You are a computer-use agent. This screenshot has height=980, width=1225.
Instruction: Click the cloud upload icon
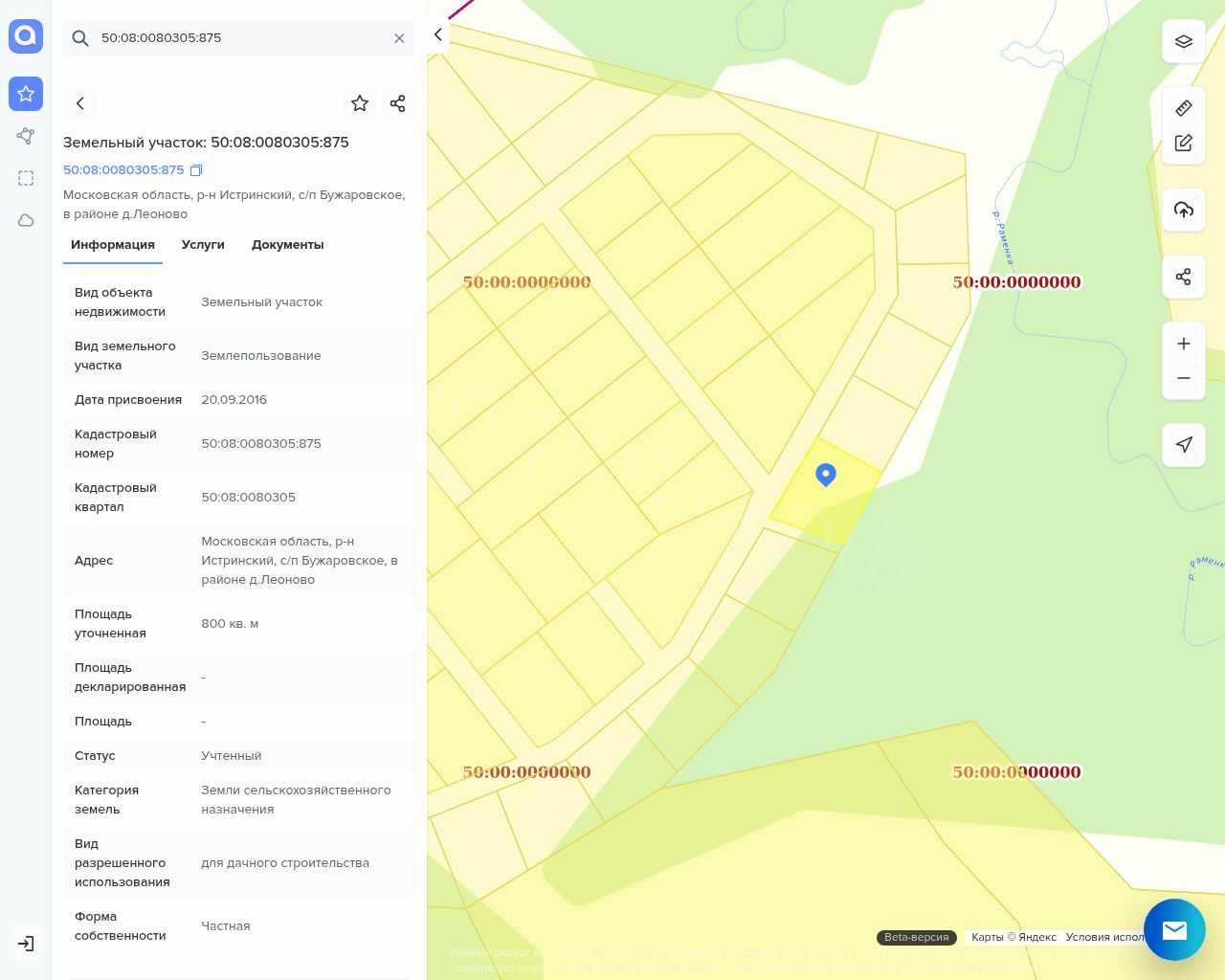(1183, 210)
